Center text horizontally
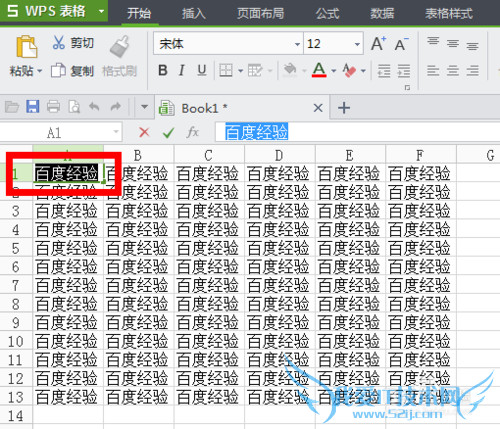The width and height of the screenshot is (500, 429). click(x=453, y=71)
